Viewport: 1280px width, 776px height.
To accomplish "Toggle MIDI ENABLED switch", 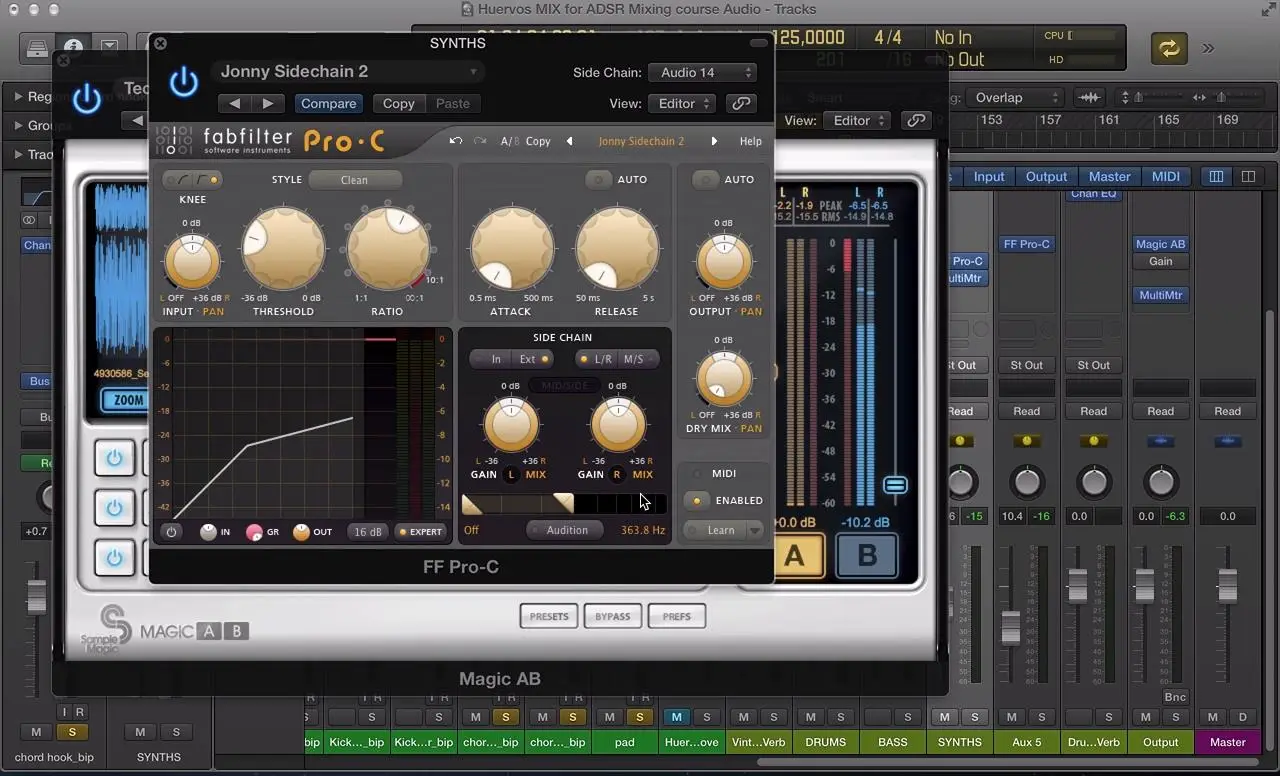I will pyautogui.click(x=697, y=500).
